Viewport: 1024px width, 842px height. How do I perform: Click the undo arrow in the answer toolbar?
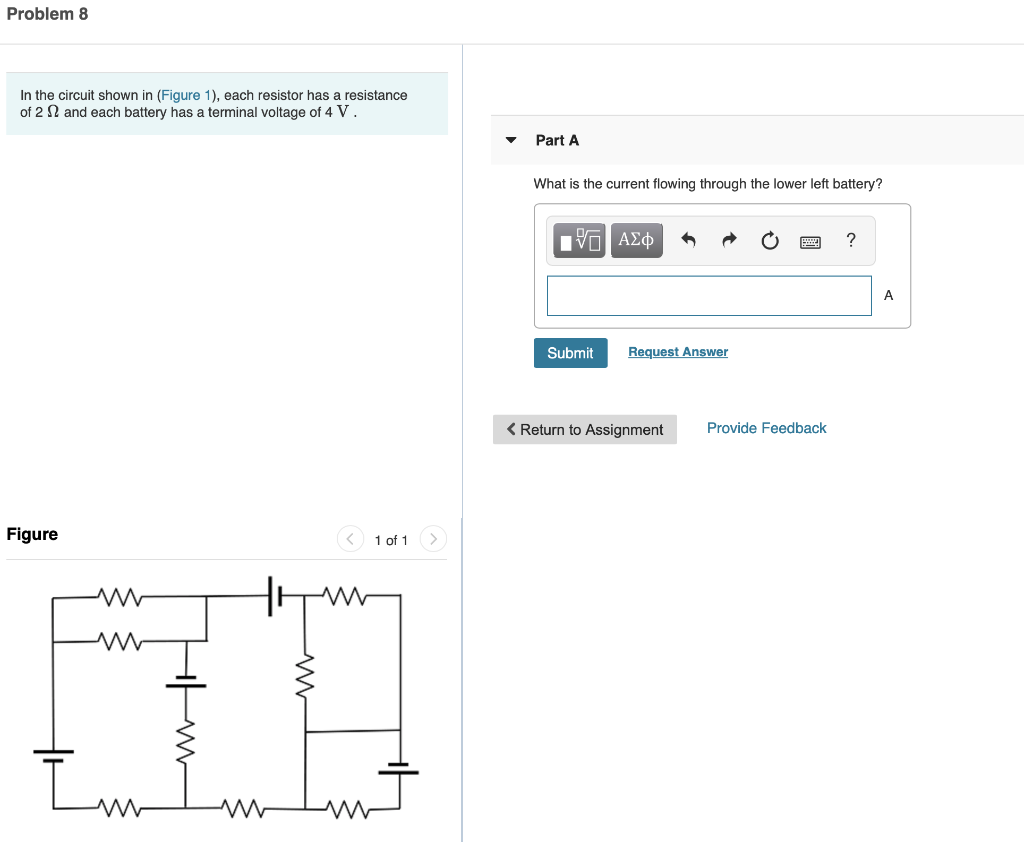(688, 240)
